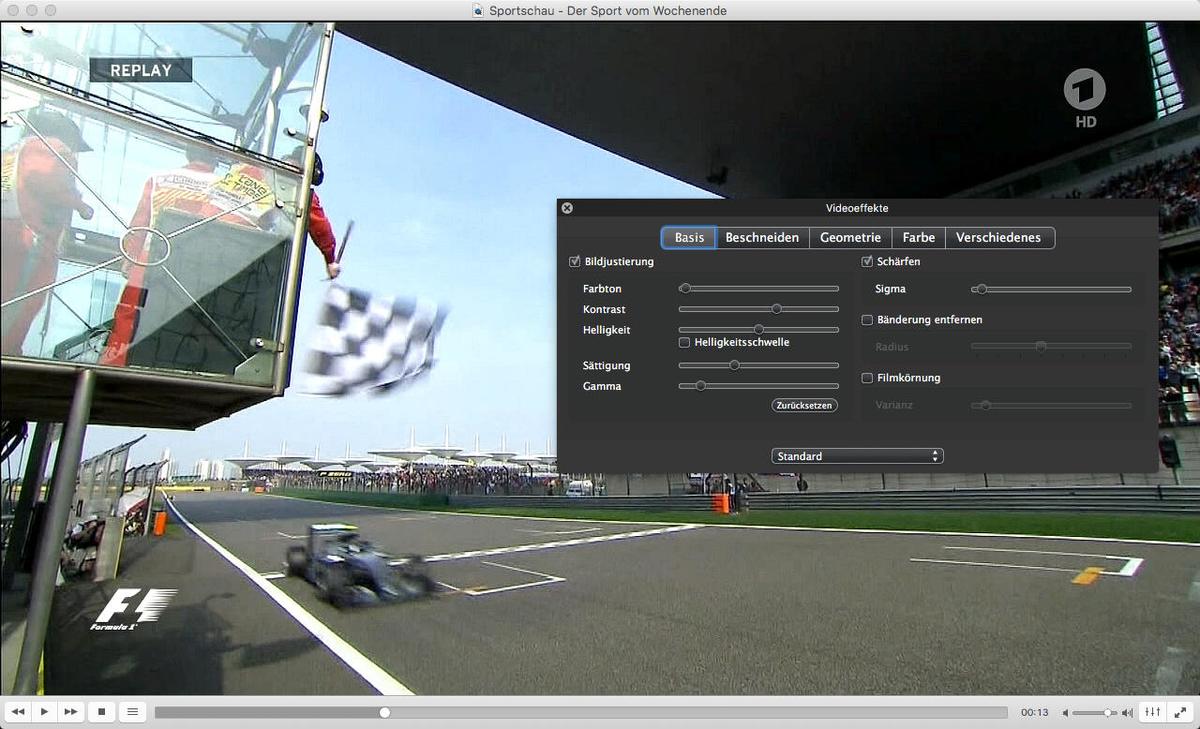Click the Kontrast slider handle
Screen dimensions: 1200x729
coord(776,309)
